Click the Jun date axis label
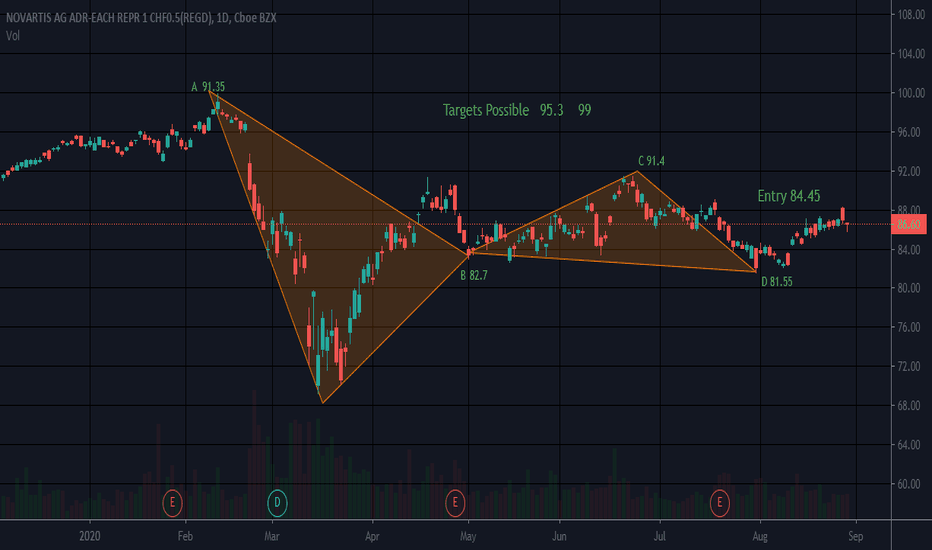 coord(559,536)
